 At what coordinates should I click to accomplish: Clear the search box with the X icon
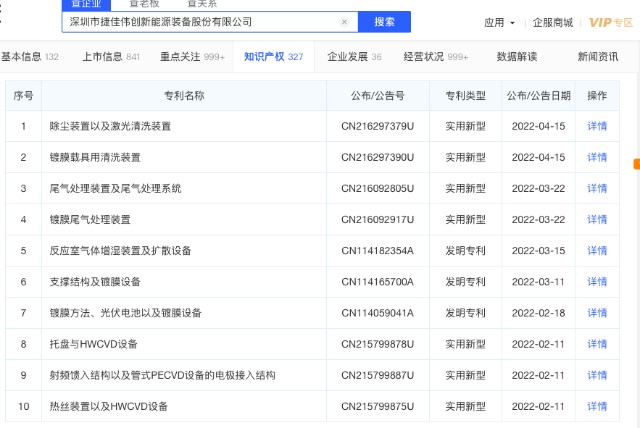tap(345, 21)
